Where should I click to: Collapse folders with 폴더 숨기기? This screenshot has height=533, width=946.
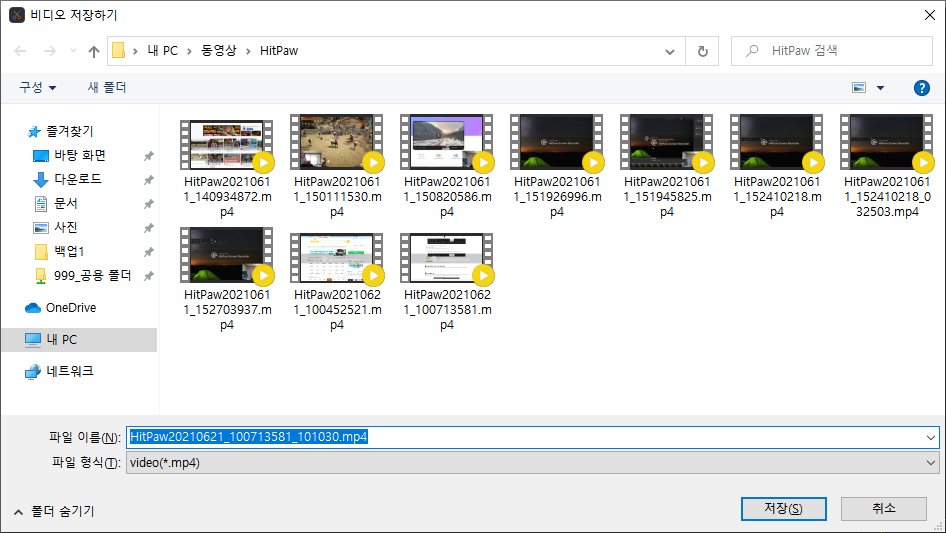coord(54,511)
